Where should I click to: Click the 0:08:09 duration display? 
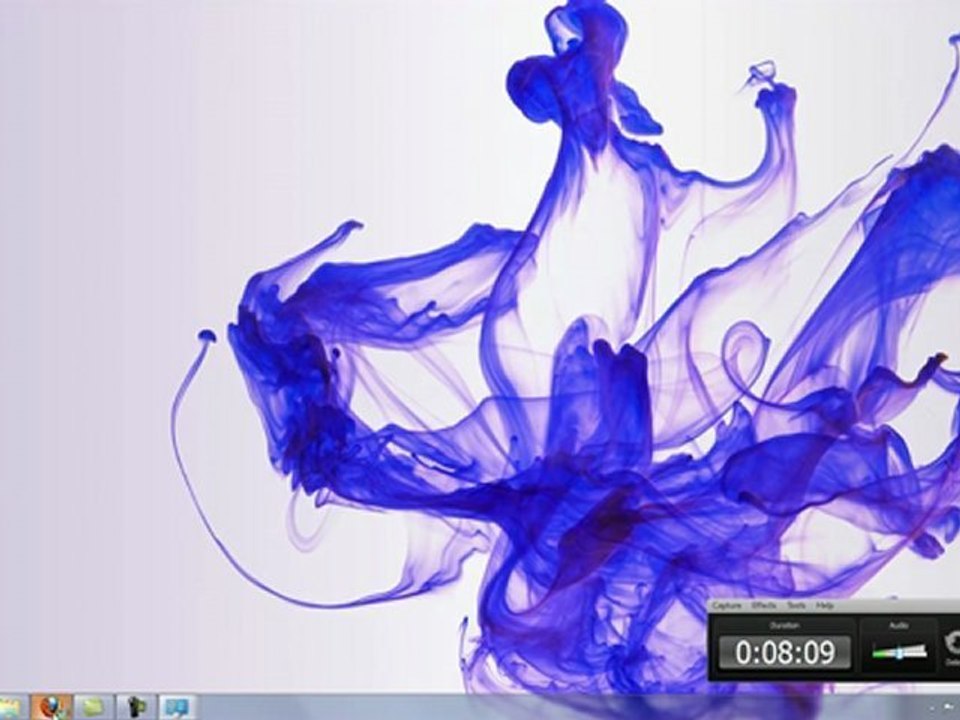click(785, 652)
